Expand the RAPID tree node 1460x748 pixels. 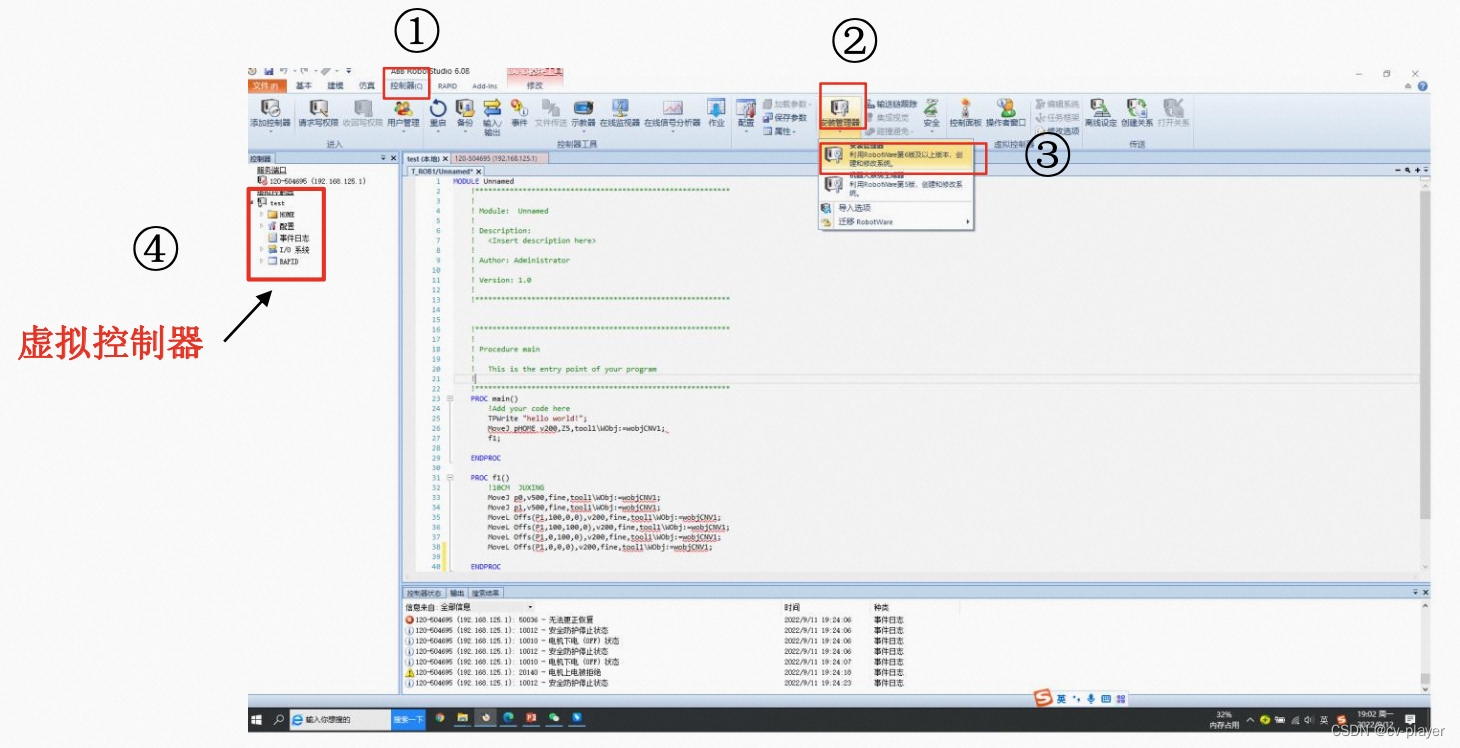pos(262,261)
